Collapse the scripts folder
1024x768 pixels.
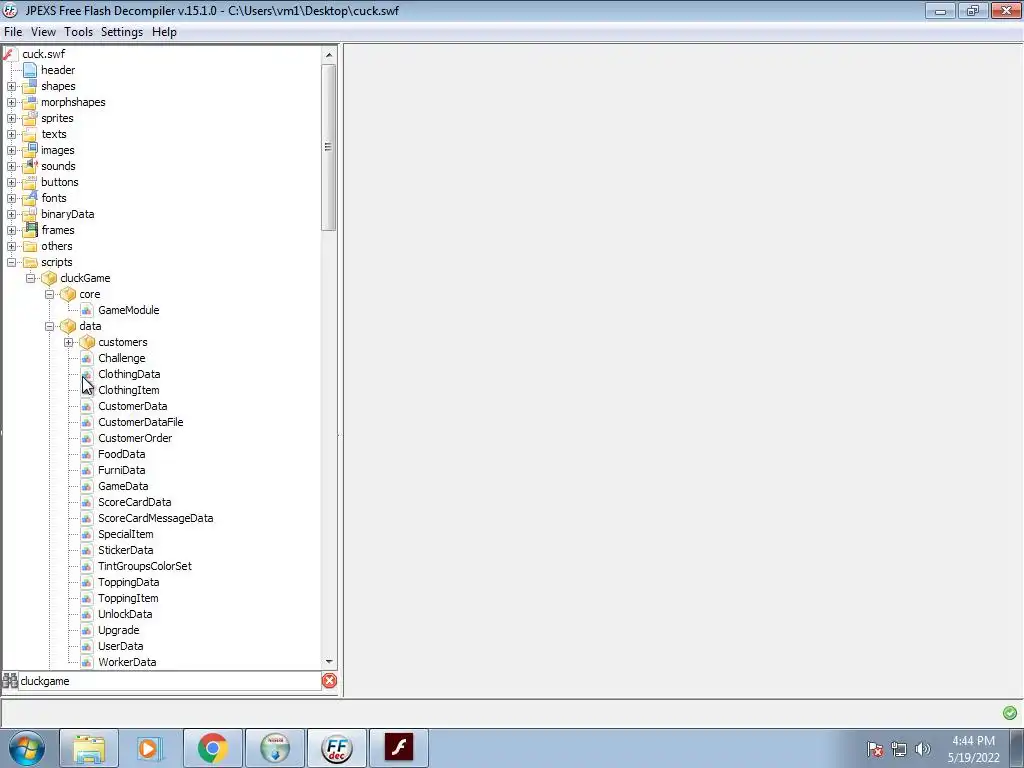(12, 263)
